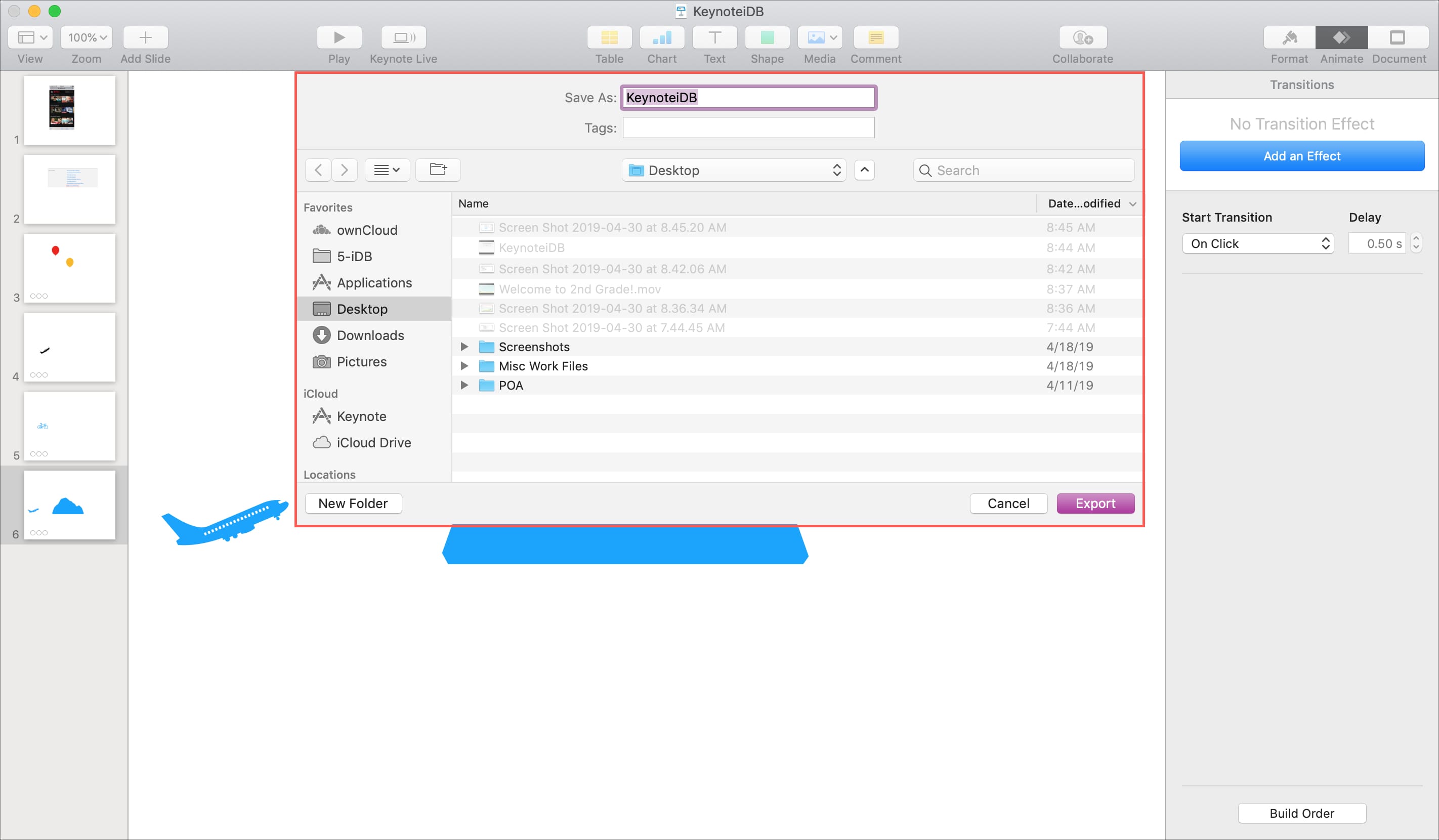Click the New Folder button
1439x840 pixels.
point(353,503)
